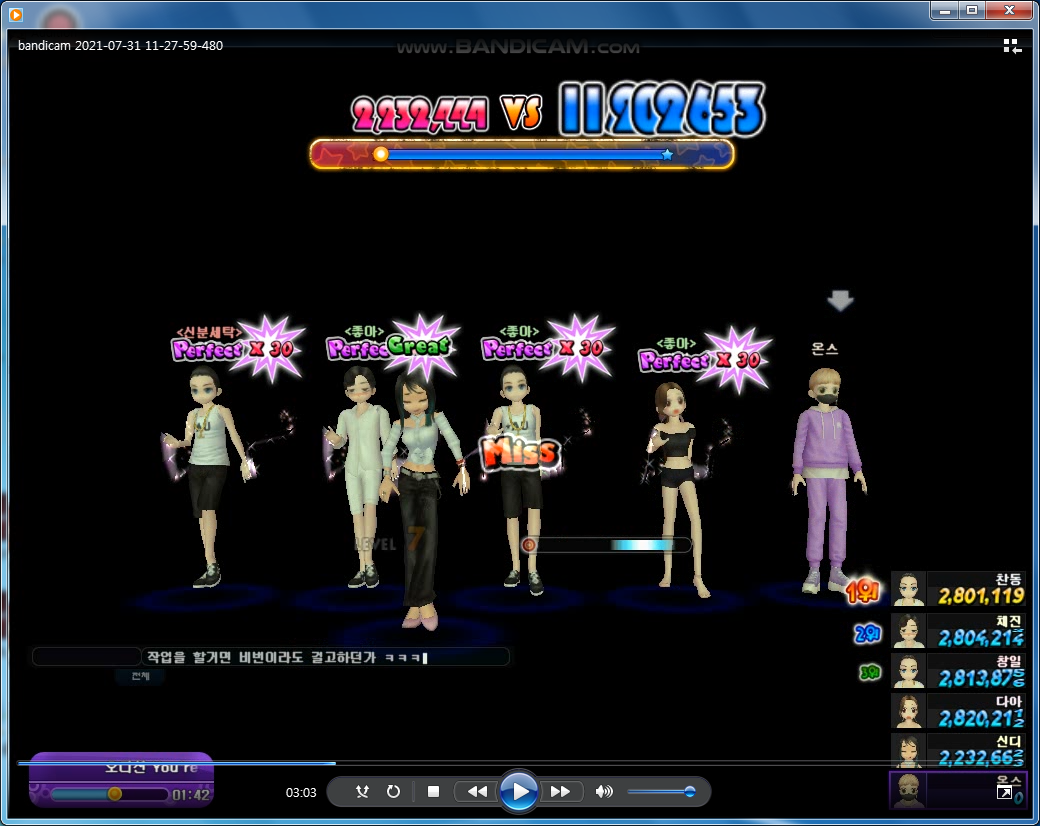Click the blue 11,202,653 team score
The width and height of the screenshot is (1040, 826).
point(662,109)
